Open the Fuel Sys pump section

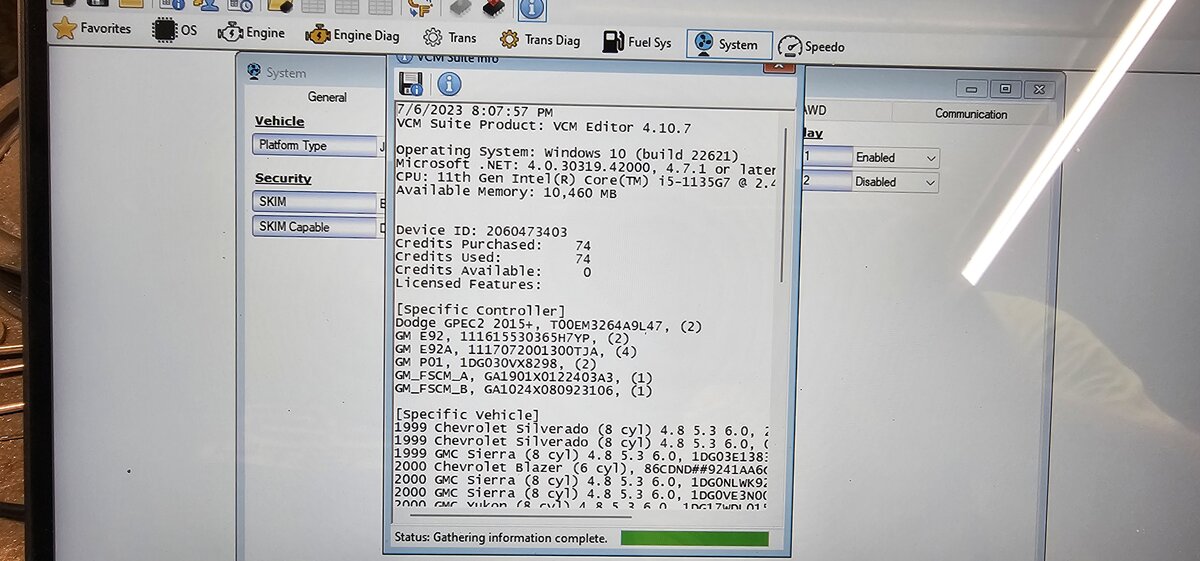[637, 42]
